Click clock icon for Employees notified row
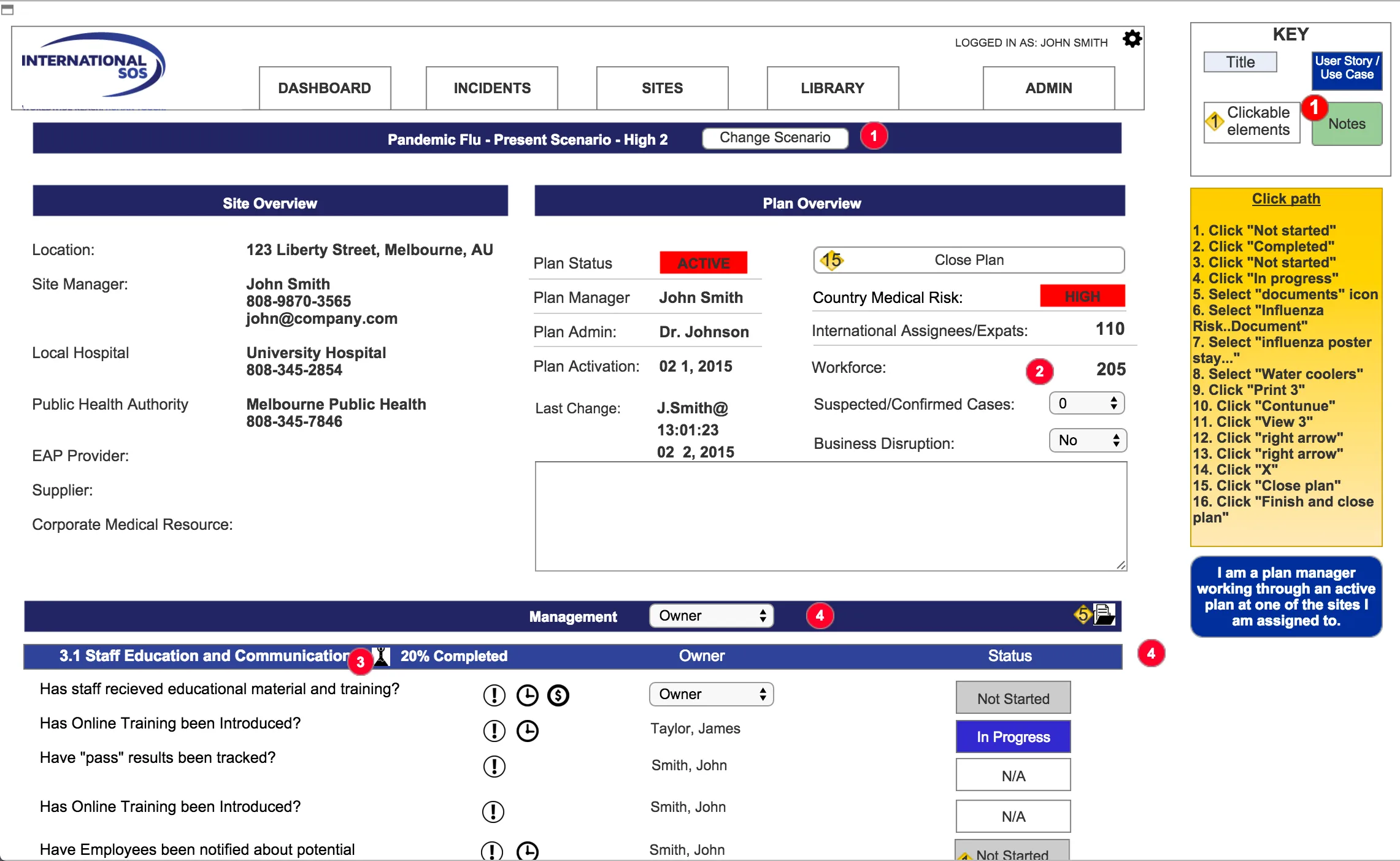 (527, 851)
